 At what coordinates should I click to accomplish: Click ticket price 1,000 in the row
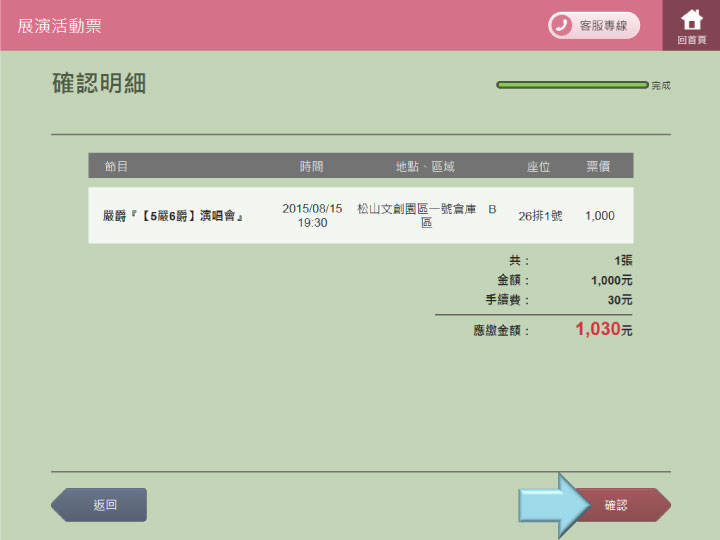[x=600, y=215]
